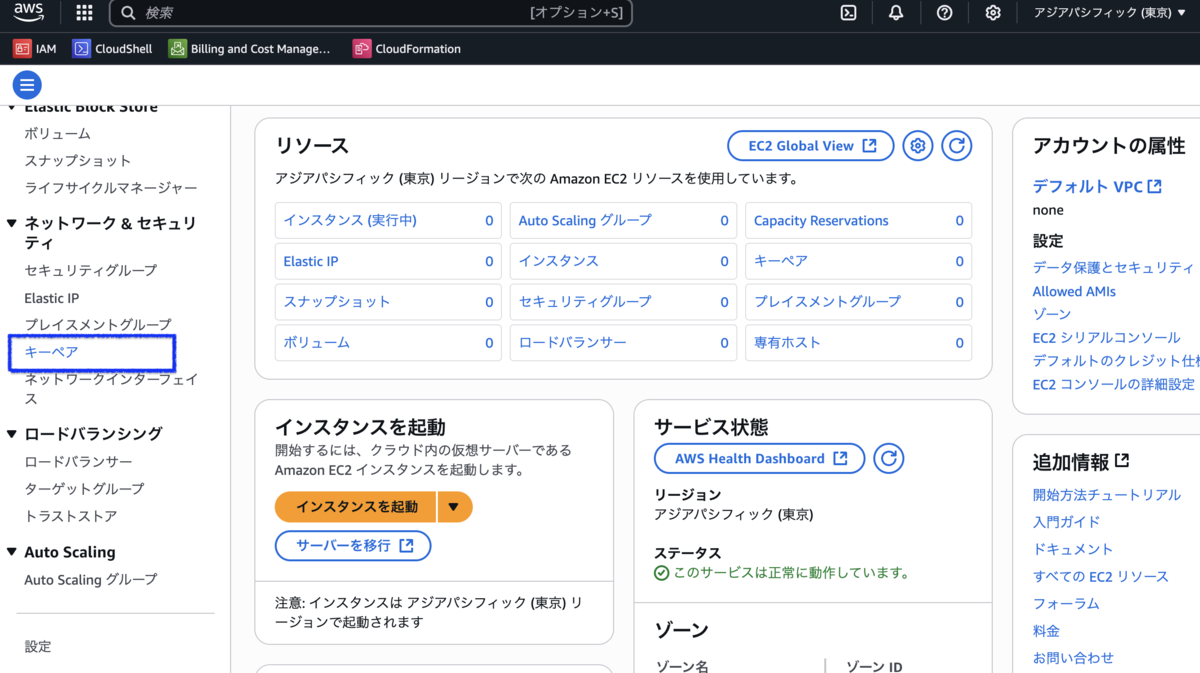Open the services grid menu icon
Image resolution: width=1200 pixels, height=673 pixels.
point(84,13)
